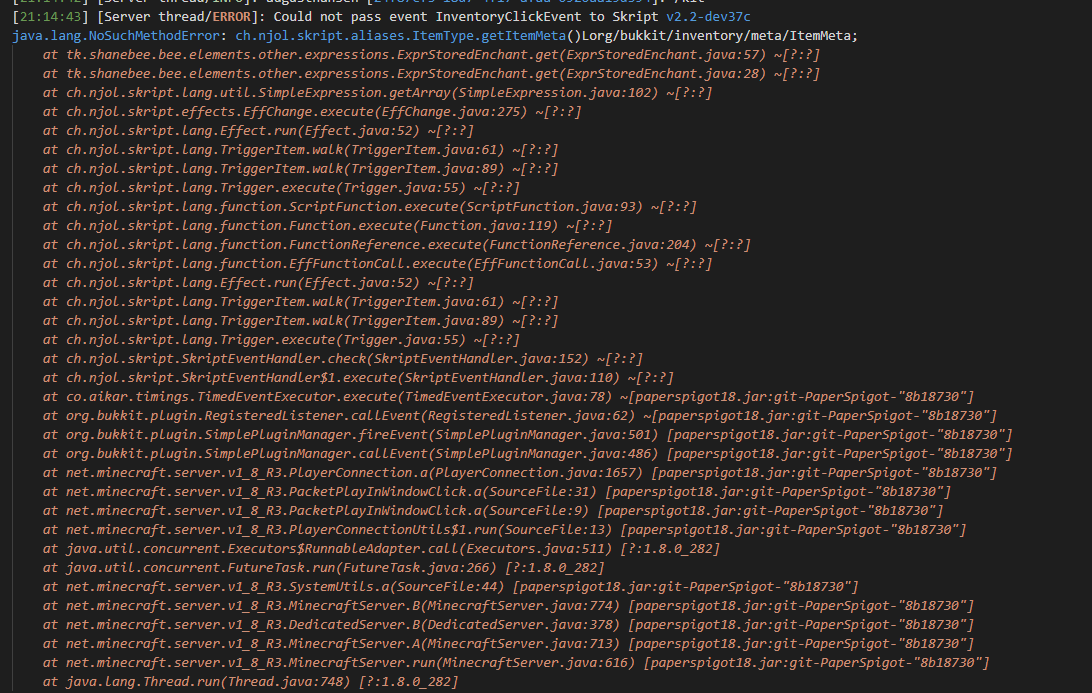1092x693 pixels.
Task: Select the ScriptFunction.java:93 stack frame
Action: 370,207
